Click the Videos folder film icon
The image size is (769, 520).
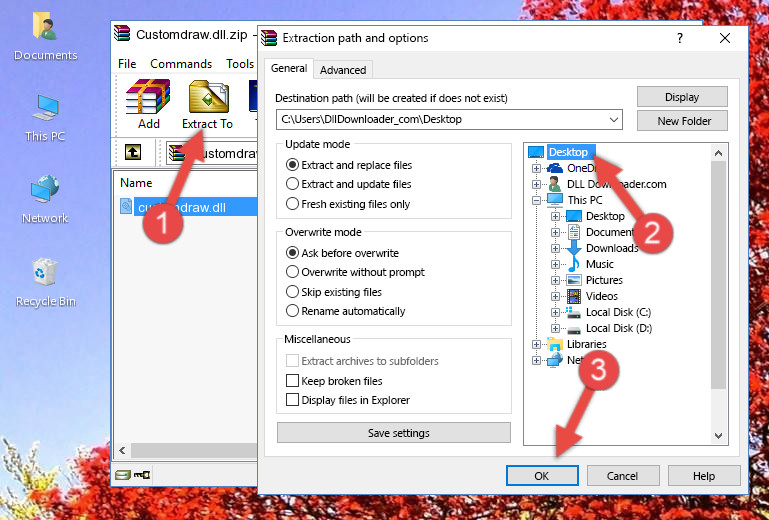(x=574, y=296)
